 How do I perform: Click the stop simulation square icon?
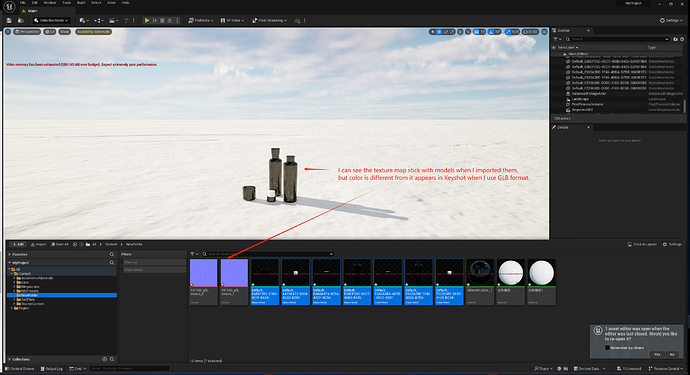click(x=162, y=20)
